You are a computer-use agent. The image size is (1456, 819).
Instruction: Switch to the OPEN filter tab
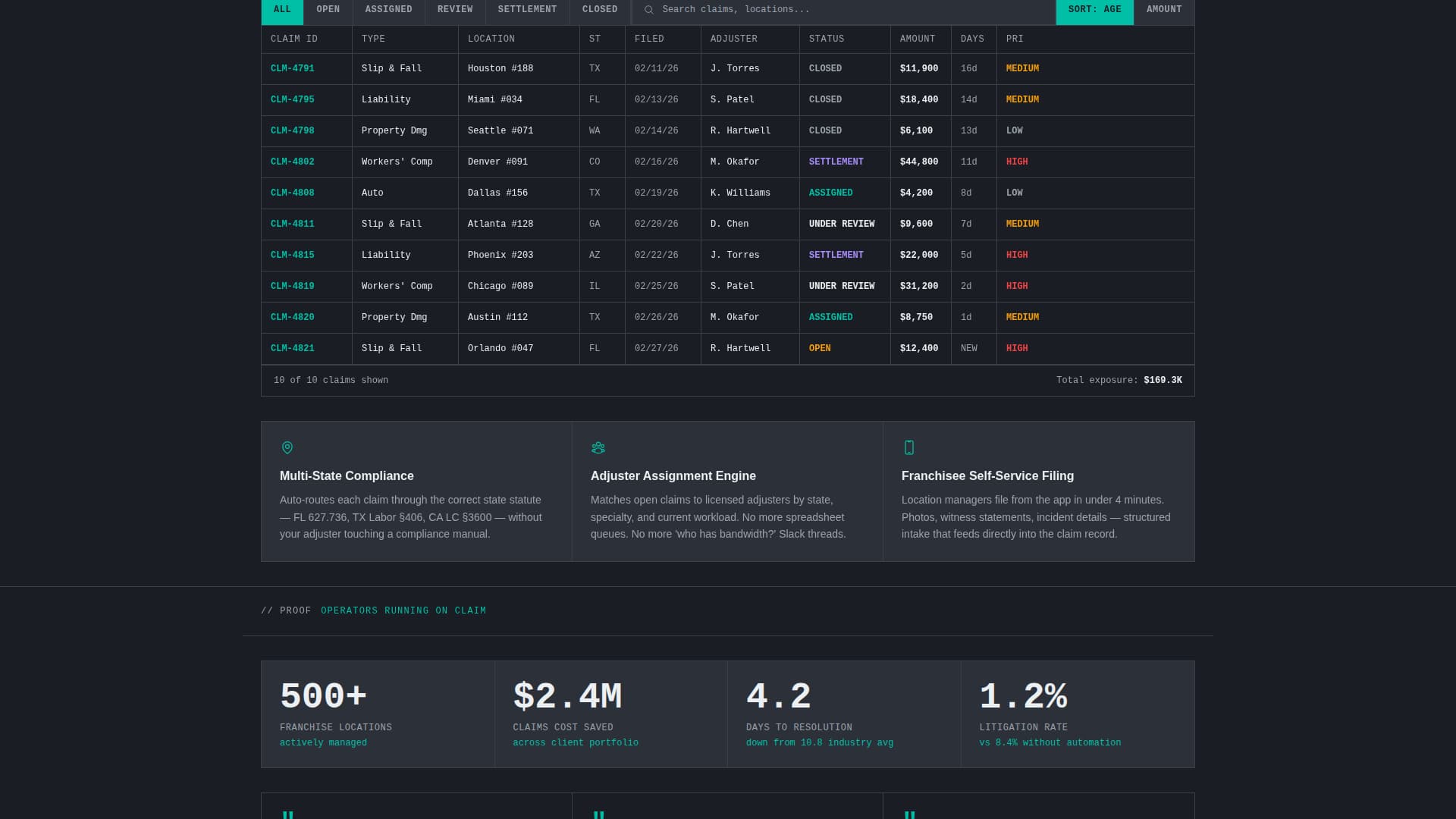point(328,10)
